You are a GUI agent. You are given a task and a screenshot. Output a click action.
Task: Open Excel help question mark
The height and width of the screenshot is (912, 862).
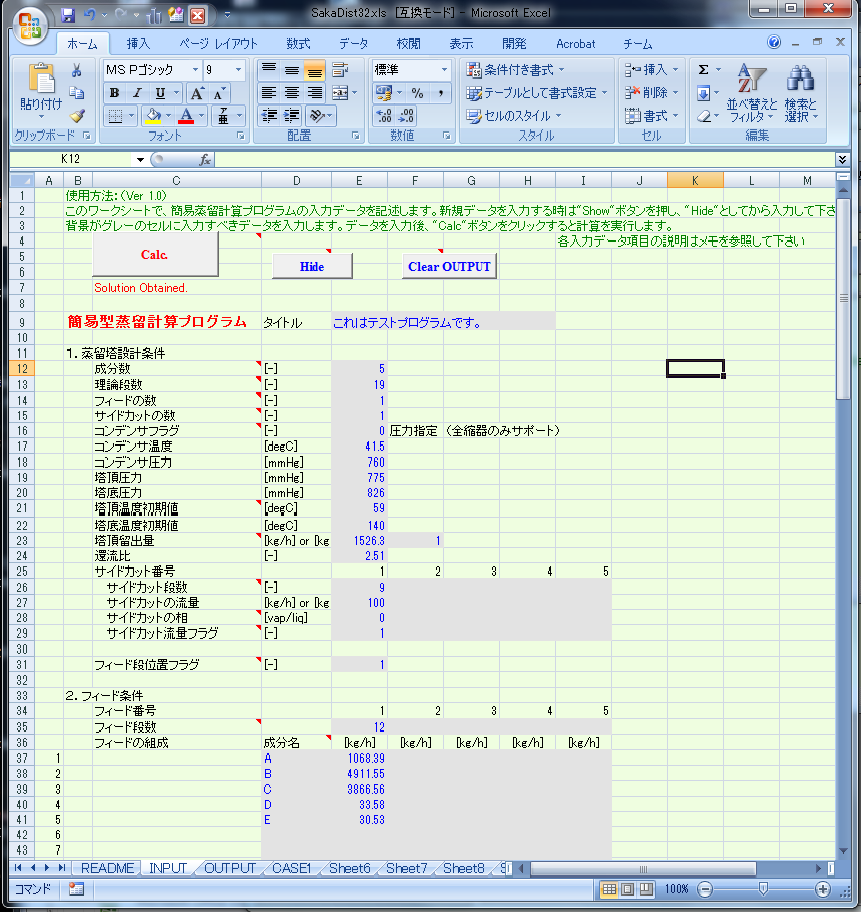click(774, 42)
